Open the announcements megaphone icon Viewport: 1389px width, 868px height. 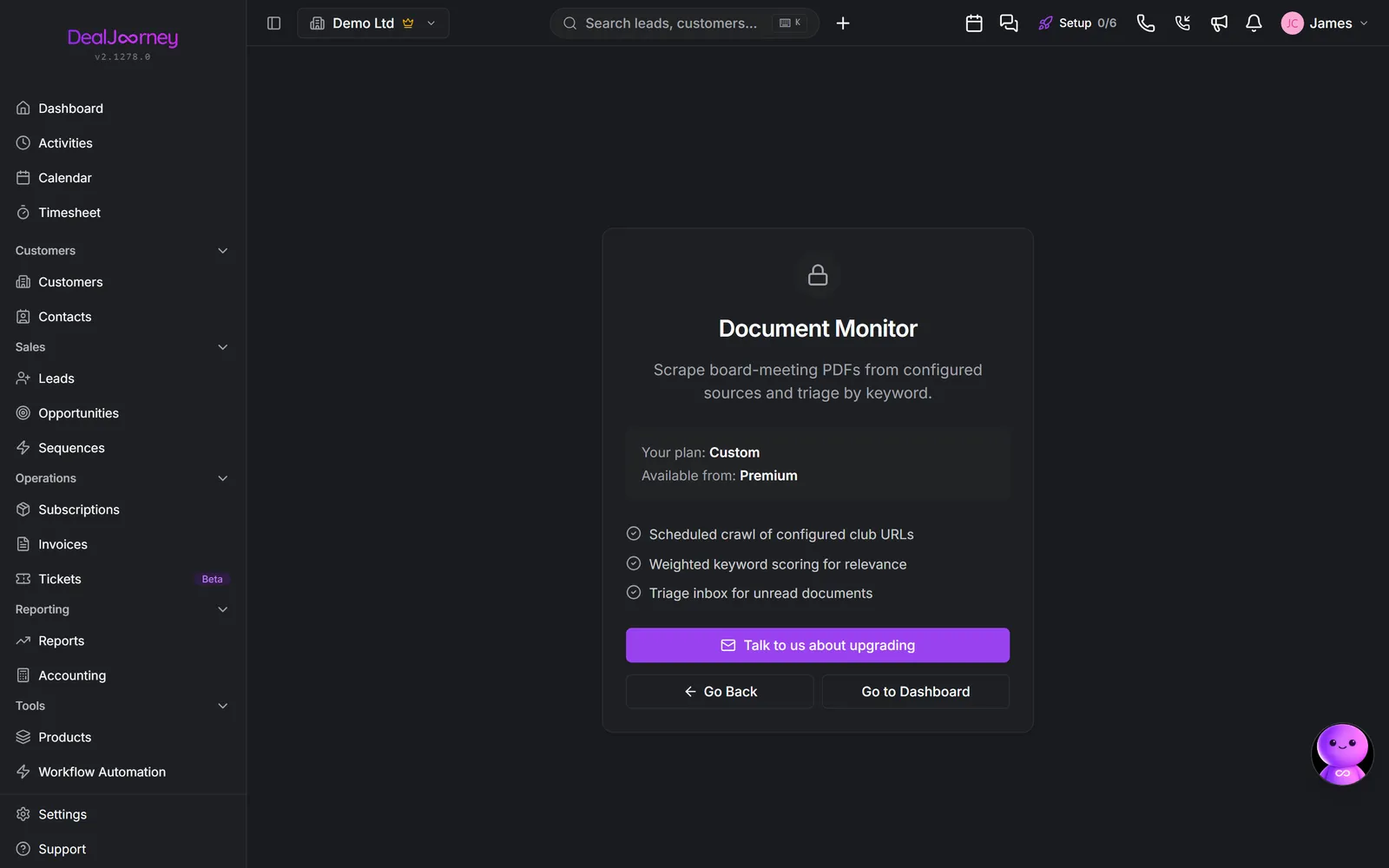tap(1219, 23)
